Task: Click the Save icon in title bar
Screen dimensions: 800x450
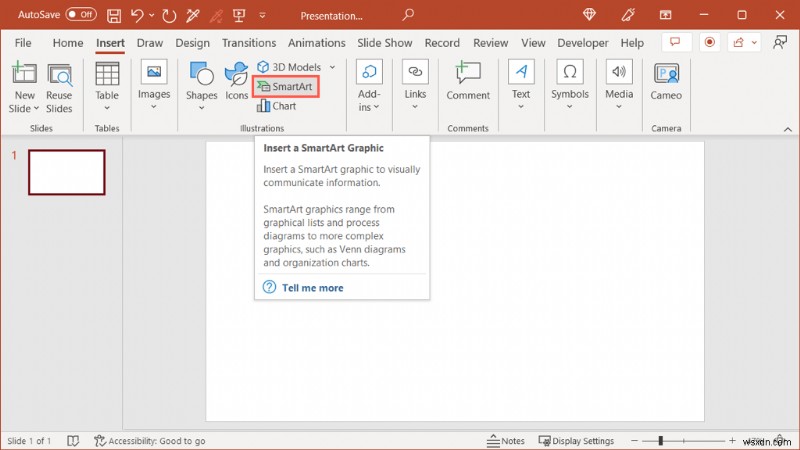Action: (x=114, y=15)
